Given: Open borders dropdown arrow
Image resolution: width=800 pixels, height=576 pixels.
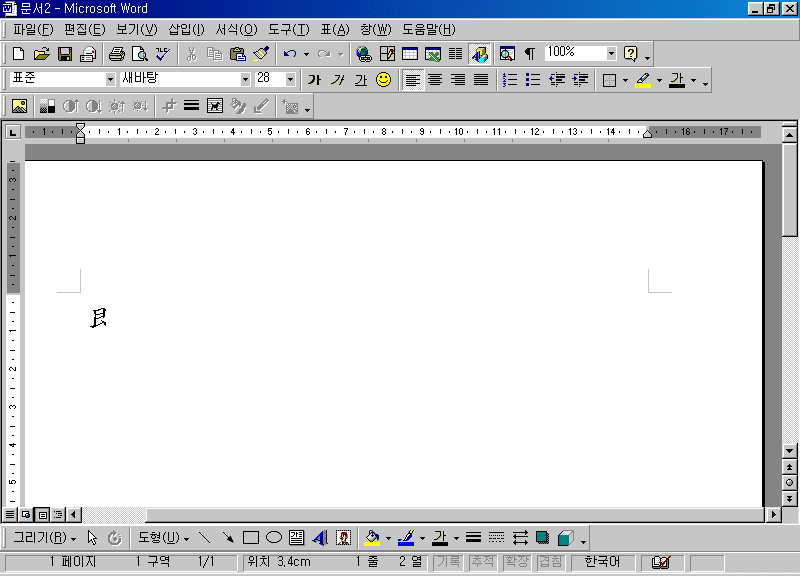Looking at the screenshot, I should point(626,80).
